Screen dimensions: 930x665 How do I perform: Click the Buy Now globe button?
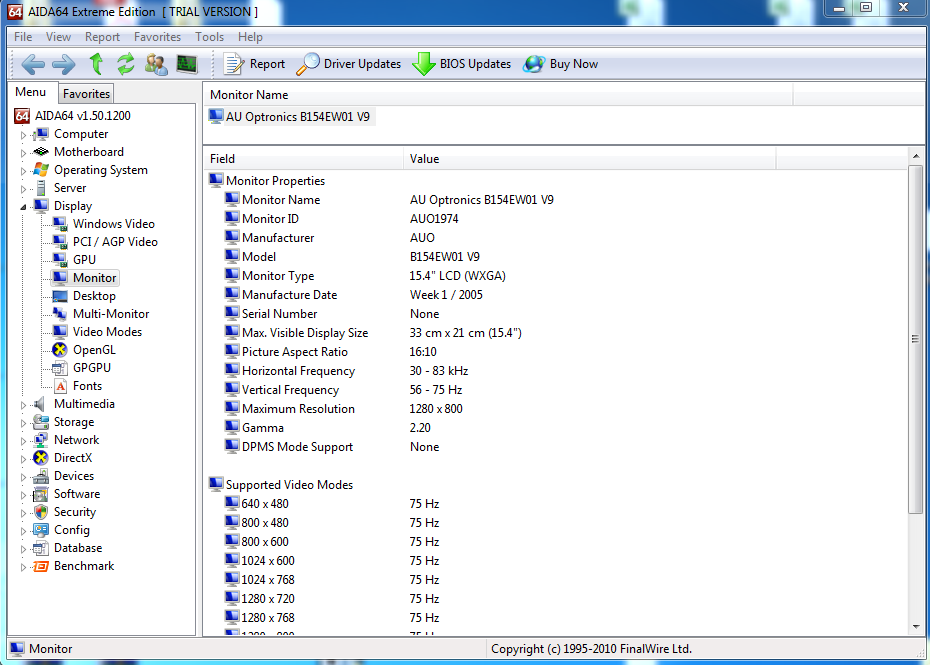pyautogui.click(x=560, y=64)
